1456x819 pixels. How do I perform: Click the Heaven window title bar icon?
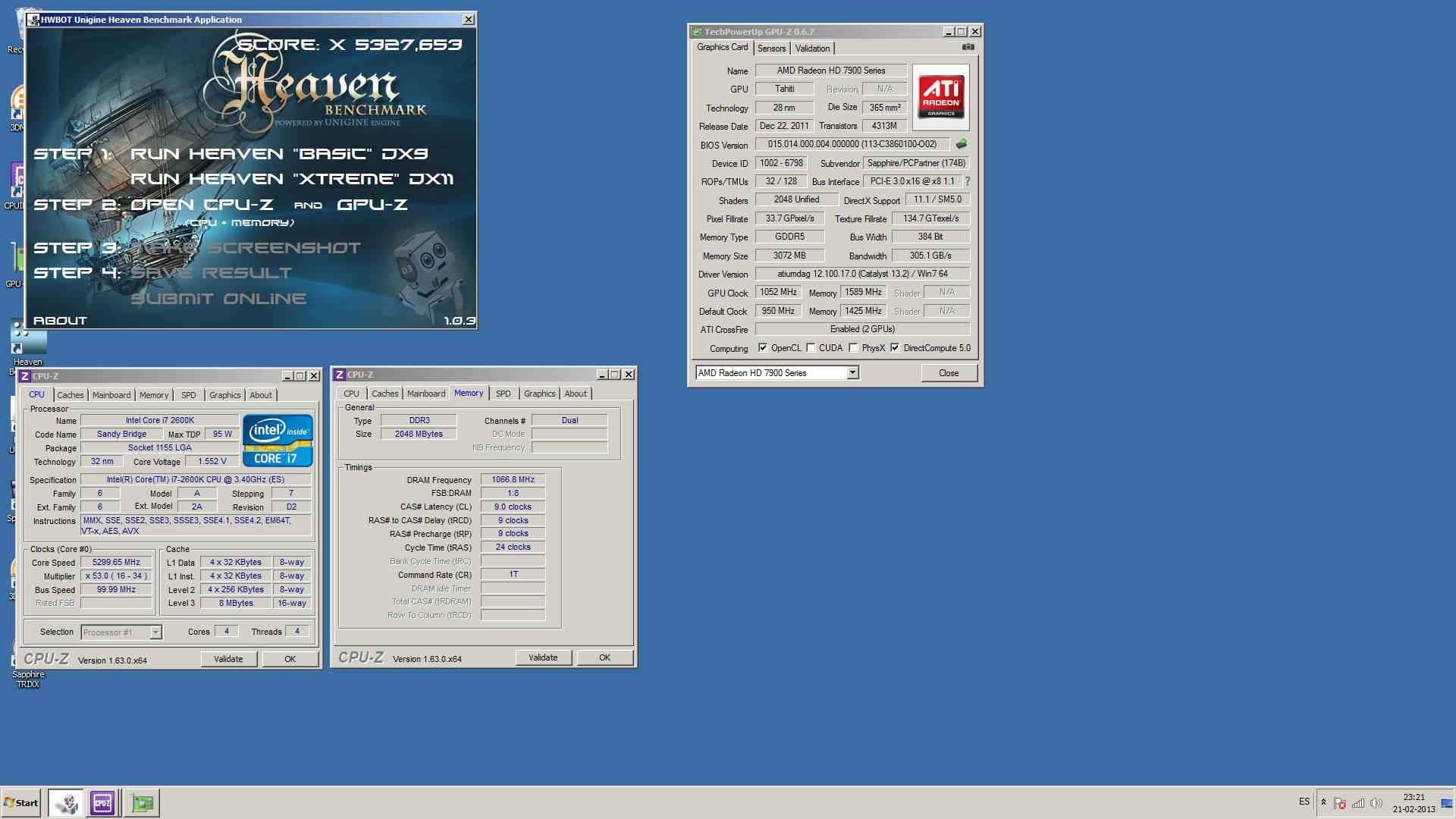34,20
